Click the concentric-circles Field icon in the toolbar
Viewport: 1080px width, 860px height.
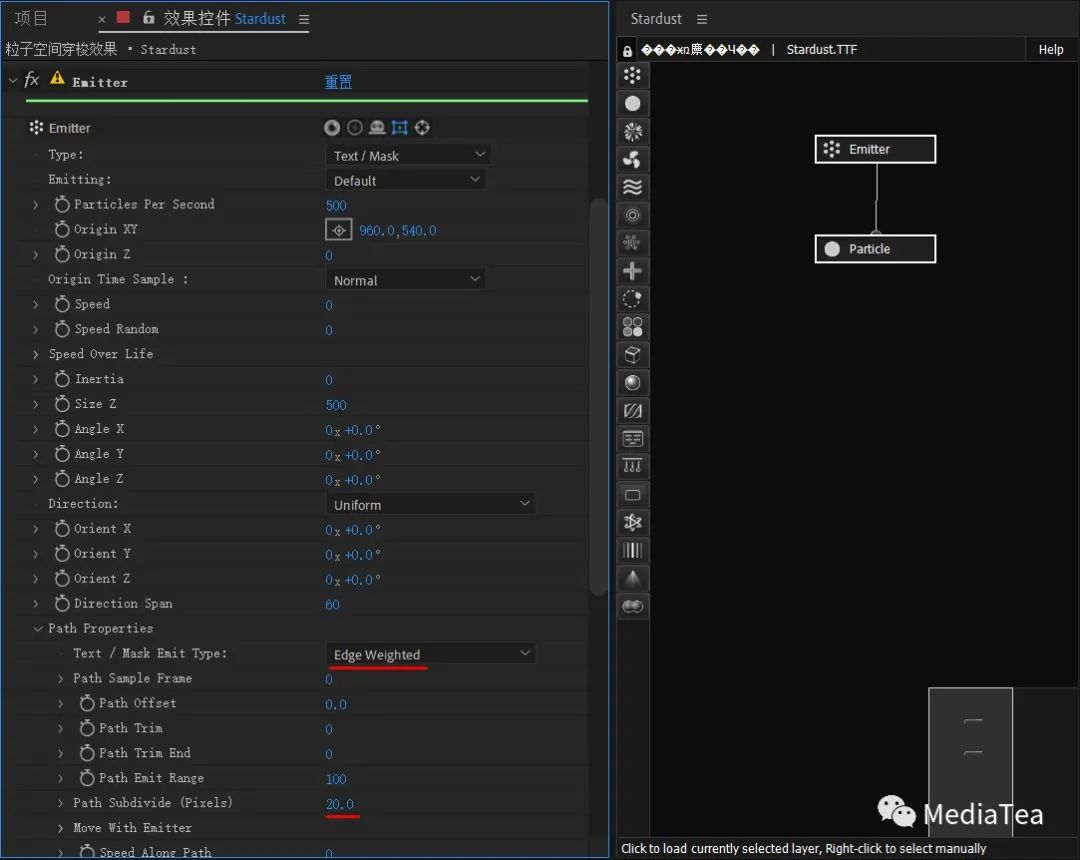pos(632,215)
